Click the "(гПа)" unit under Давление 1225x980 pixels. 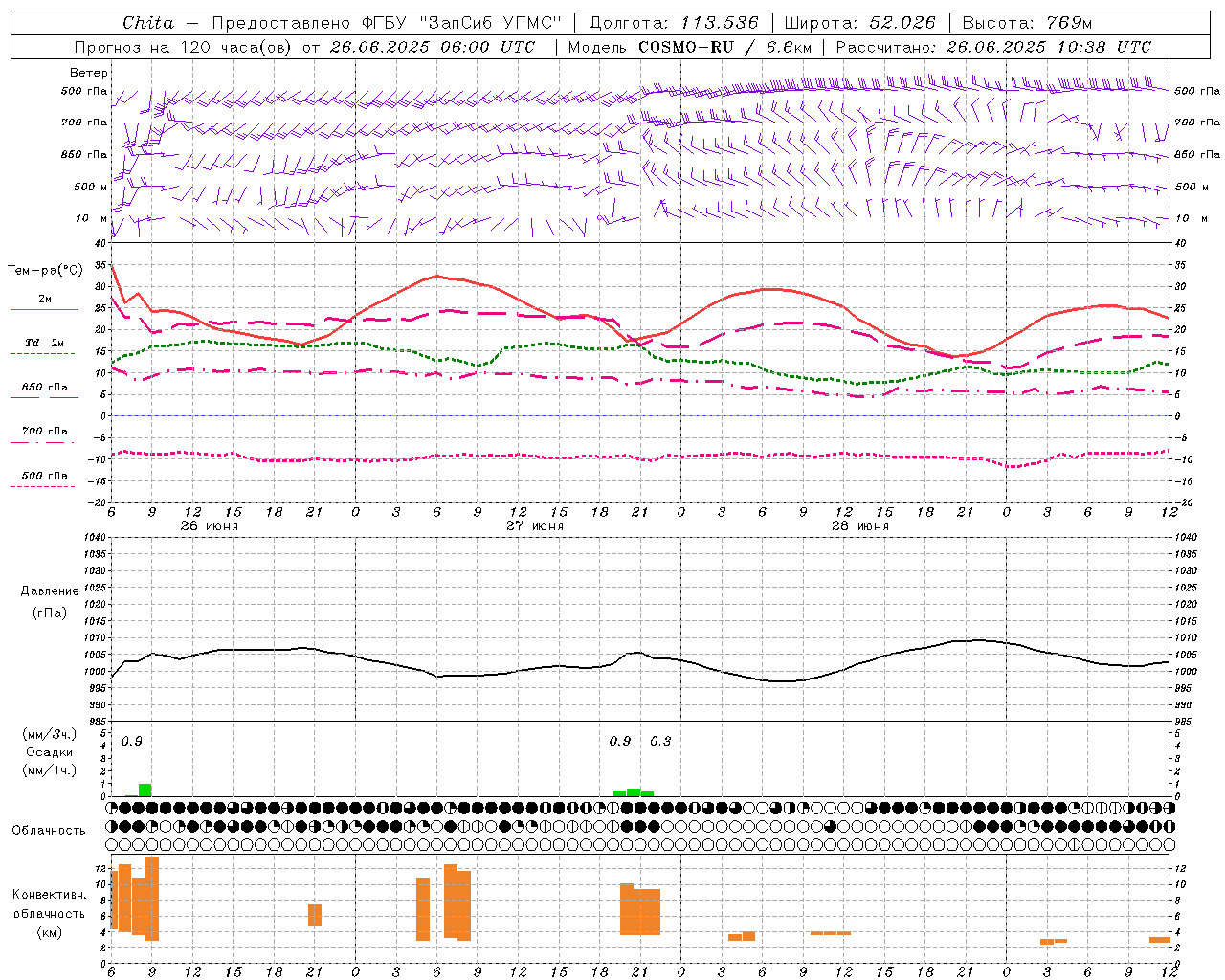50,612
